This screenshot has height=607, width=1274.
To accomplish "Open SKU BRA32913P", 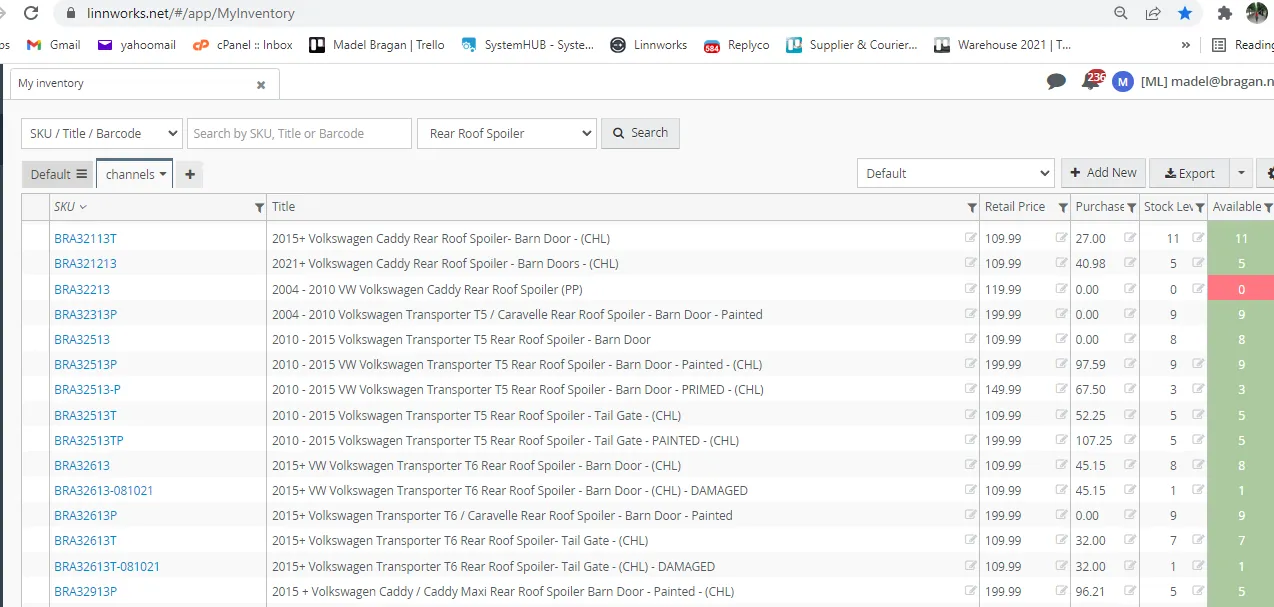I will (x=85, y=591).
